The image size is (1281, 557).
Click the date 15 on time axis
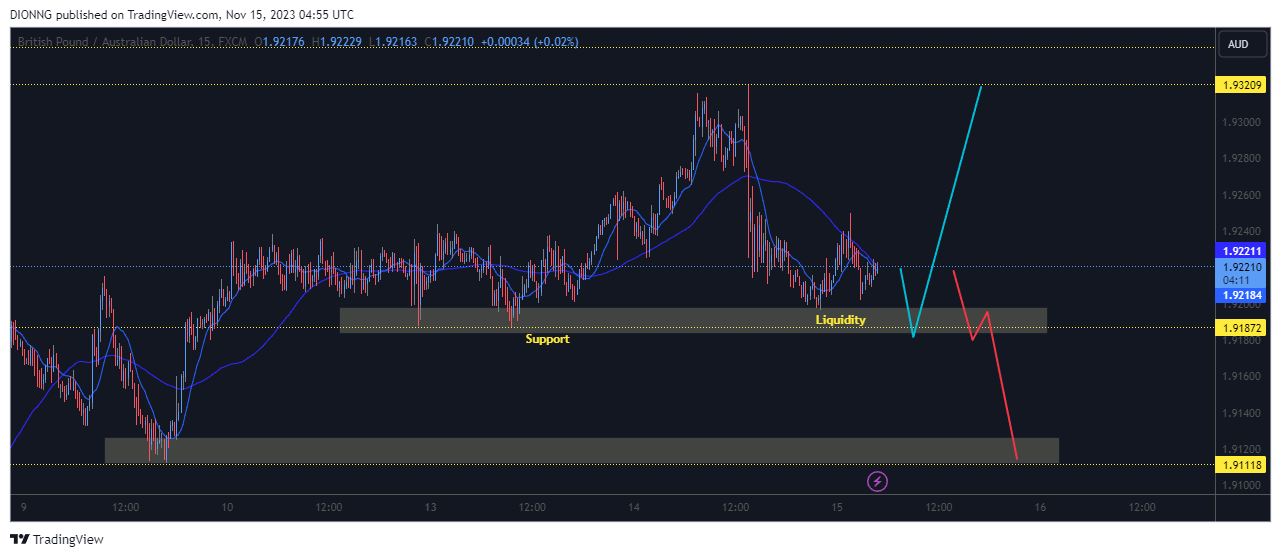click(x=837, y=508)
